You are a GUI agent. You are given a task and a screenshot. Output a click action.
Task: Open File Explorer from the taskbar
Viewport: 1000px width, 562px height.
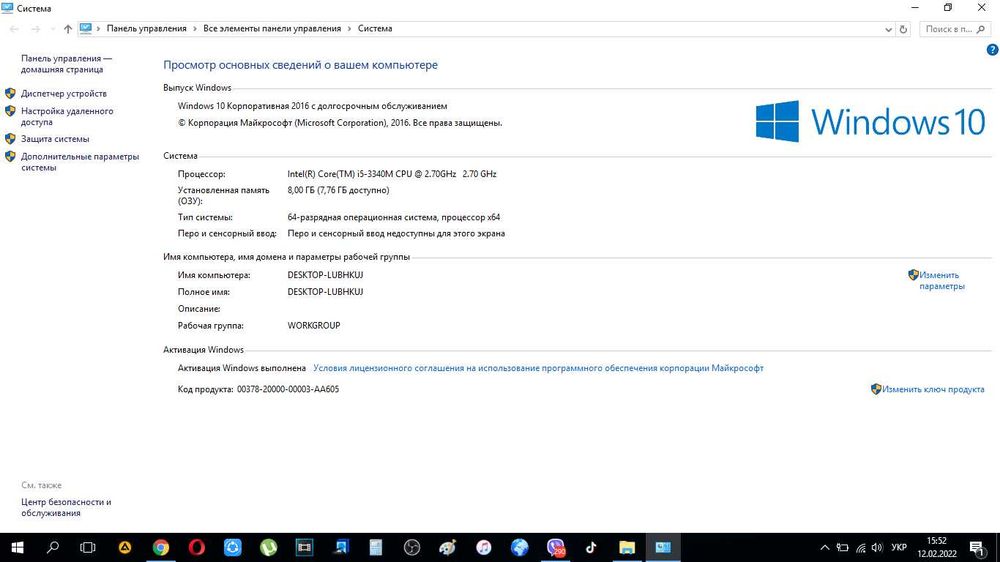(x=627, y=547)
